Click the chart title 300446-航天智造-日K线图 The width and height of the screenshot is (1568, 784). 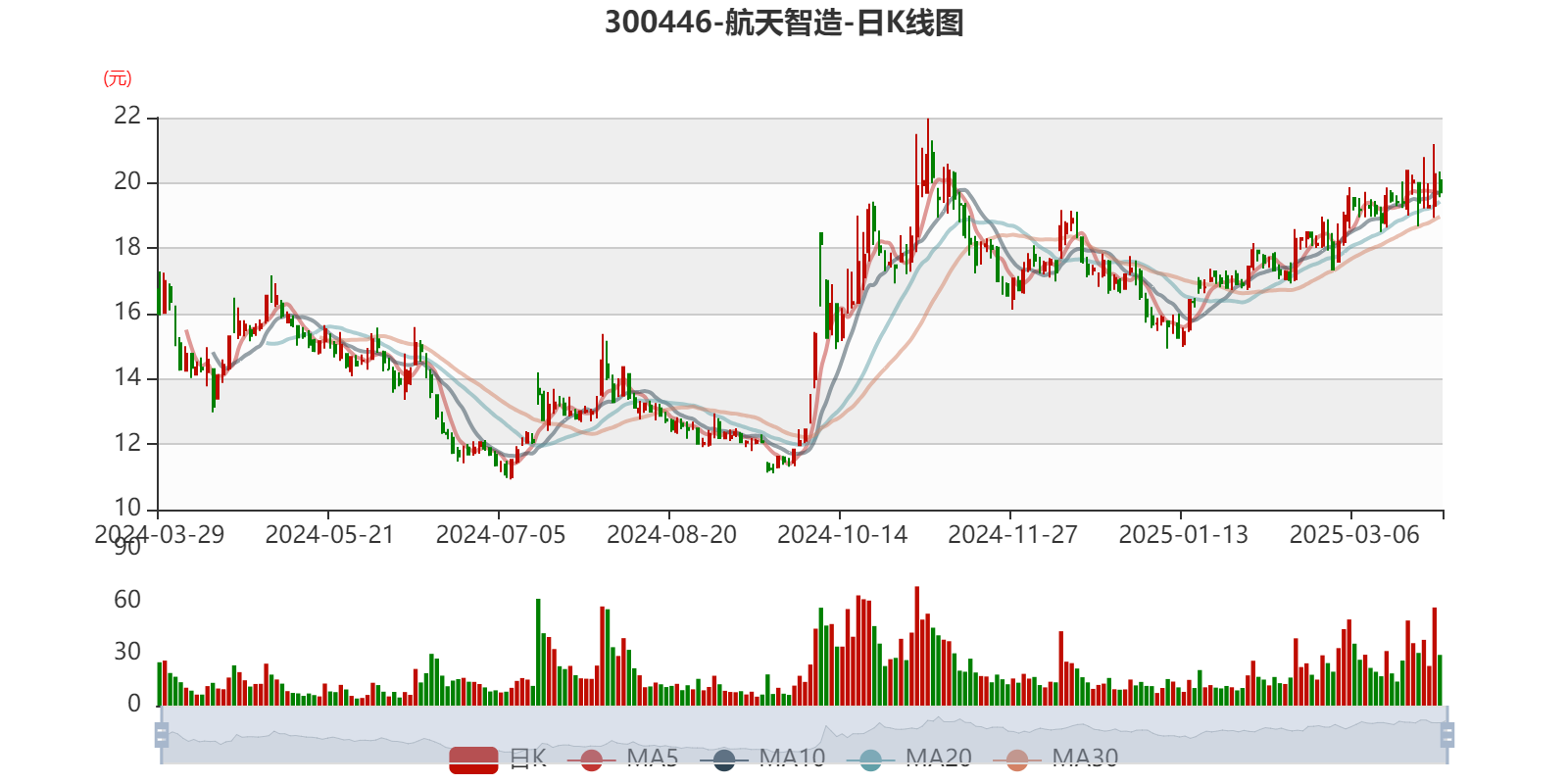pyautogui.click(x=784, y=23)
